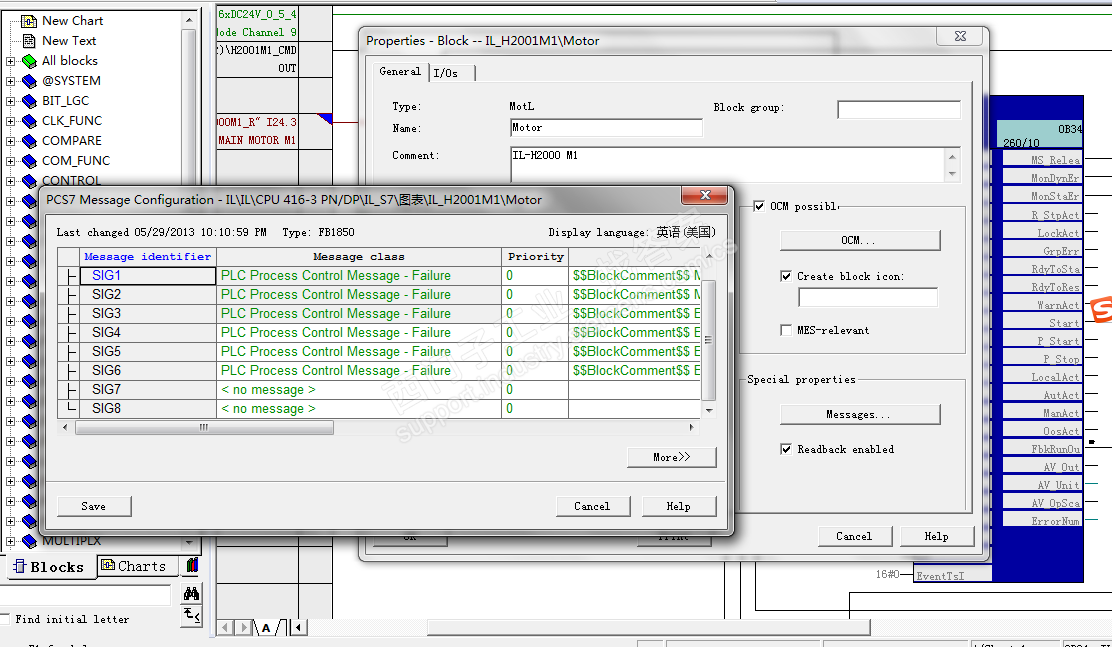The width and height of the screenshot is (1112, 647).
Task: Click the SIG5 priority value 0
Action: (x=535, y=352)
